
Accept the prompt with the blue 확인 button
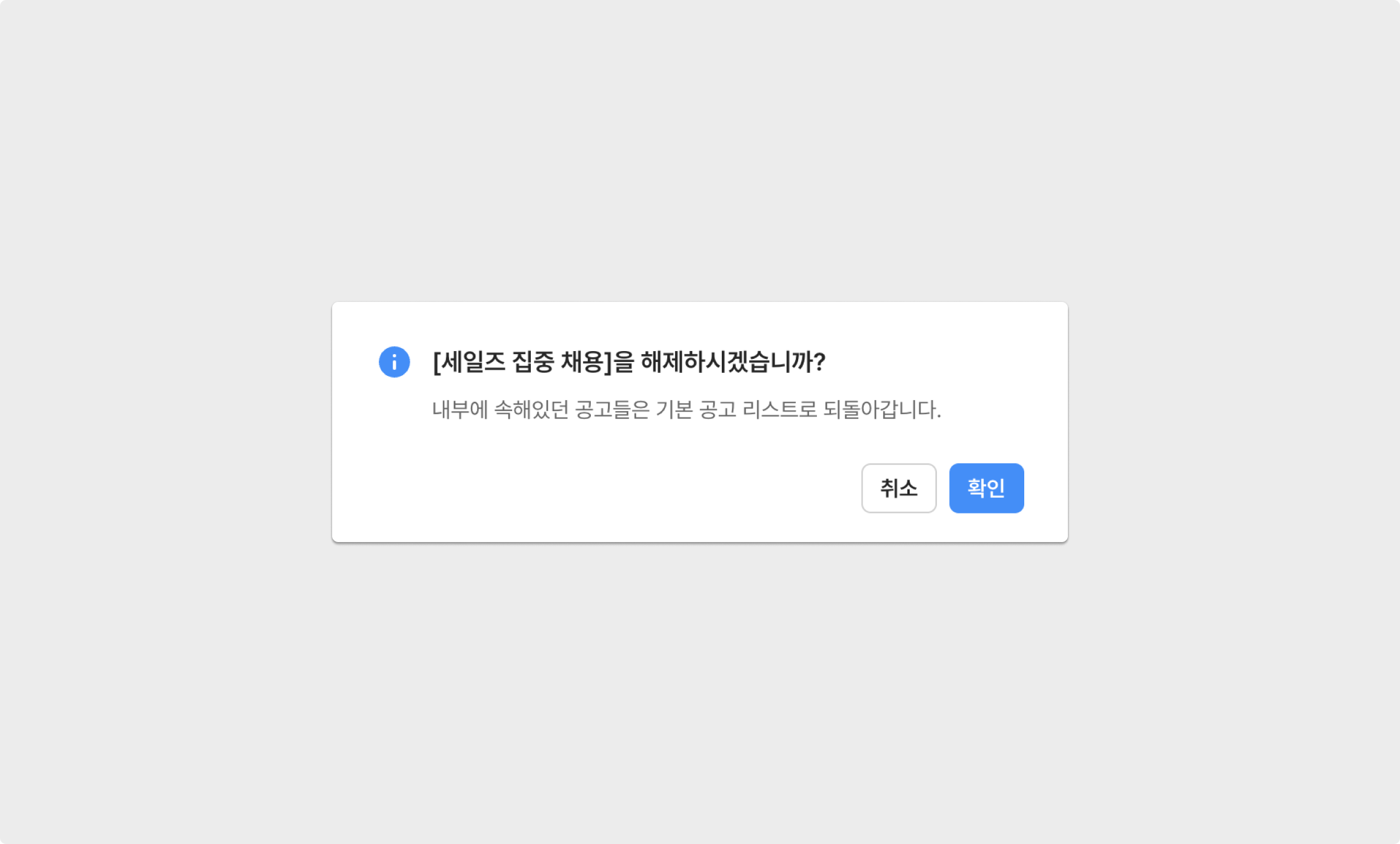point(986,488)
